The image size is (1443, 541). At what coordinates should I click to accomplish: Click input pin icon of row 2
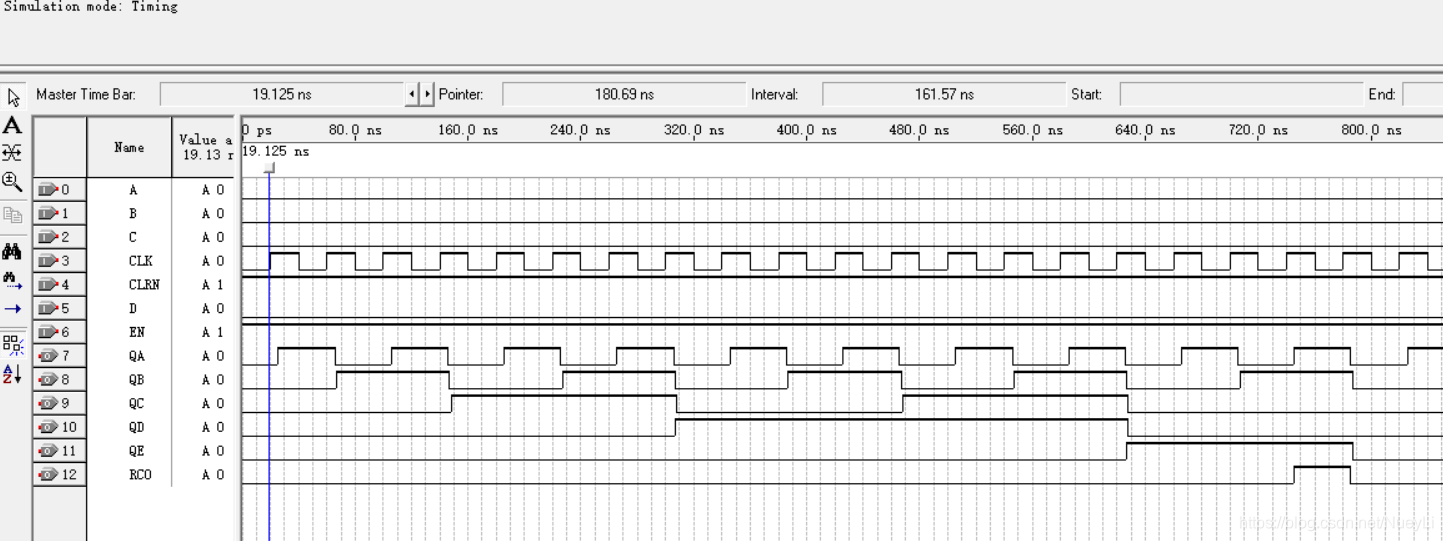click(x=48, y=237)
